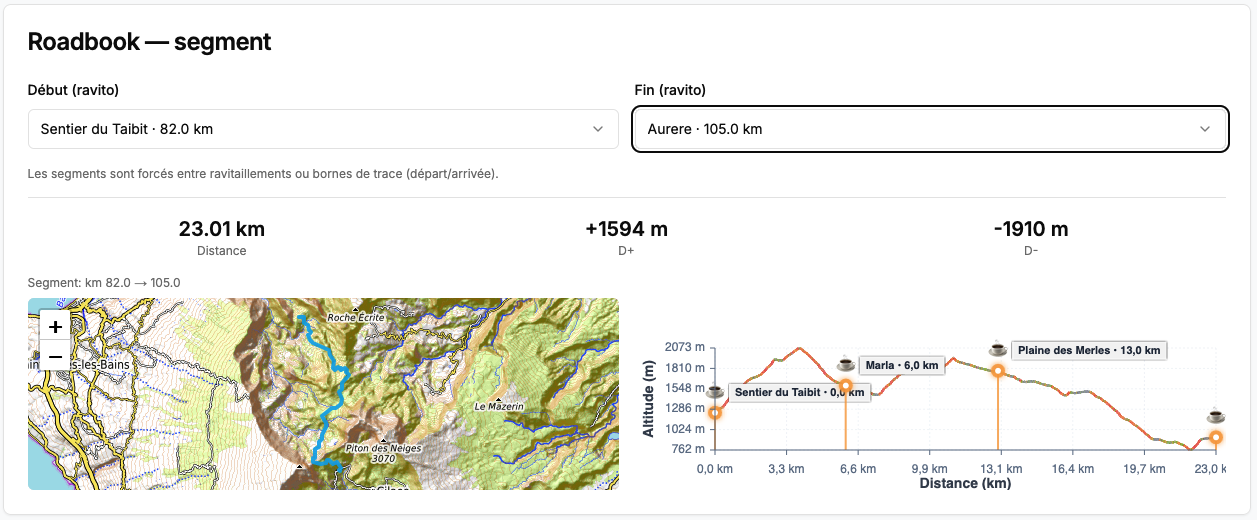Viewport: 1257px width, 520px height.
Task: Click the "Plaine des Merles · 13,0 km" label
Action: 1089,350
